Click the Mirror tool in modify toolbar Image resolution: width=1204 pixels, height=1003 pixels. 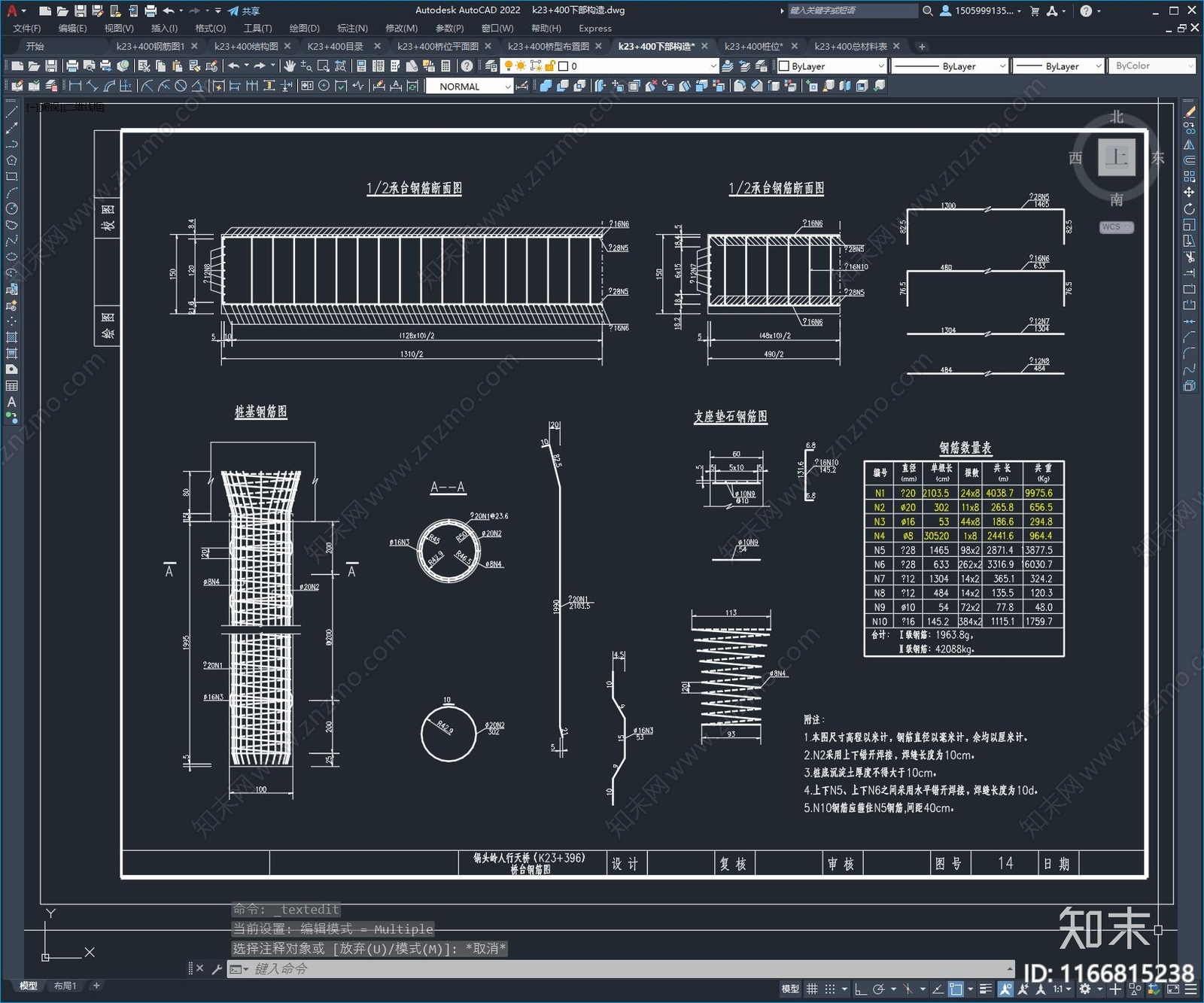pos(1190,144)
